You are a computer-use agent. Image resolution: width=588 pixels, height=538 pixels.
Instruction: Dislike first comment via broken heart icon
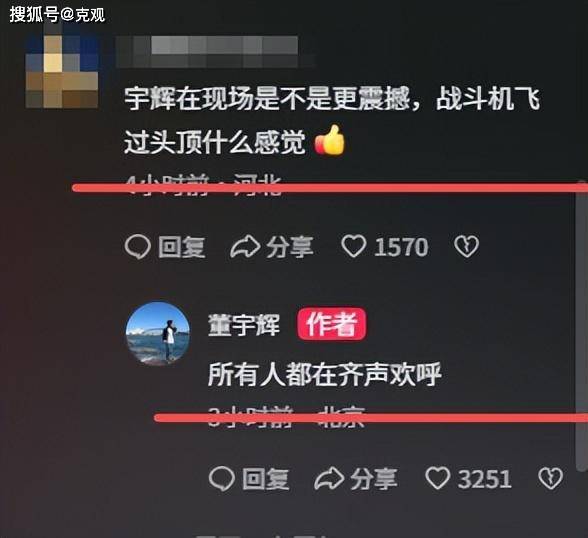(466, 246)
